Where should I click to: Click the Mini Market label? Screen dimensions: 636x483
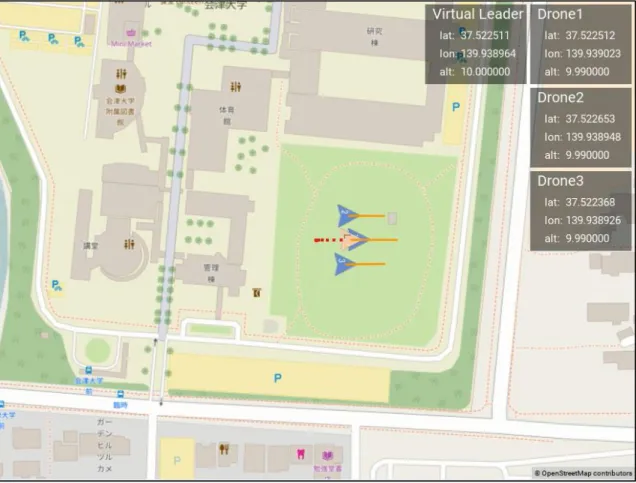(x=131, y=44)
